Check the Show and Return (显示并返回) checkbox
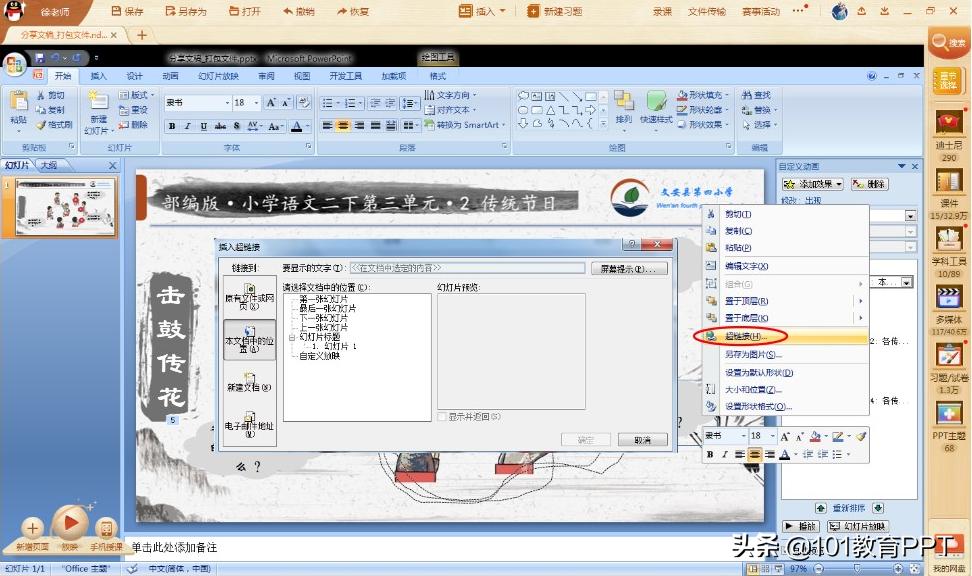Viewport: 972px width, 576px height. pos(442,417)
